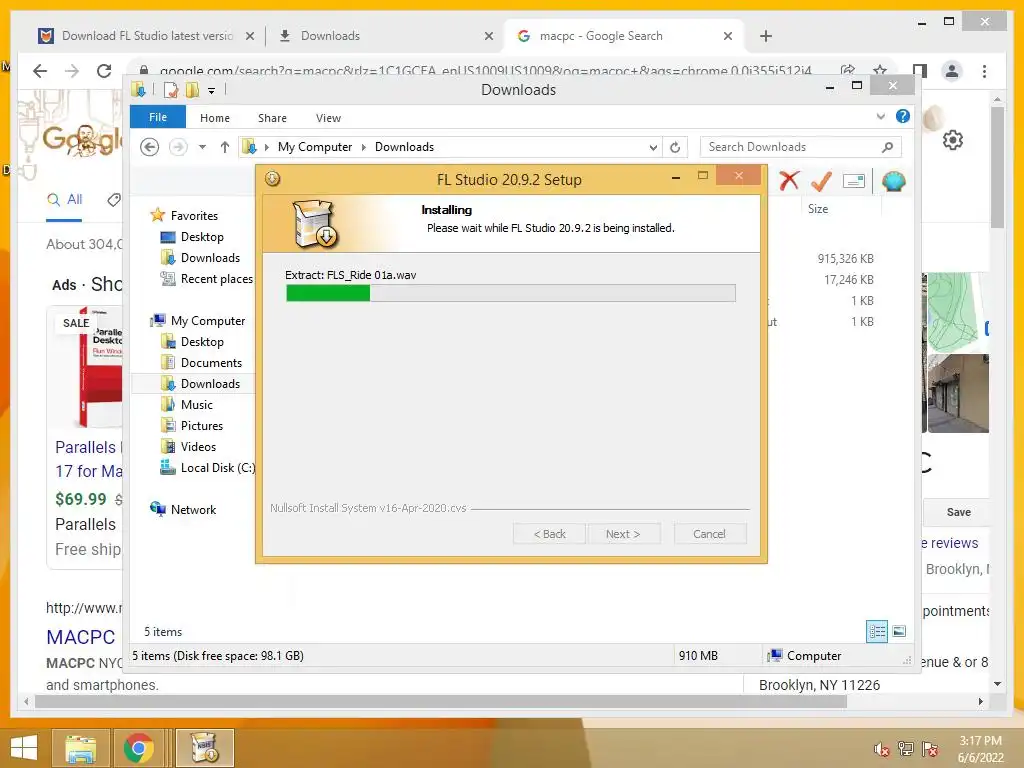This screenshot has width=1024, height=768.
Task: Click the arrow between My Computer and Downloads
Action: click(364, 147)
